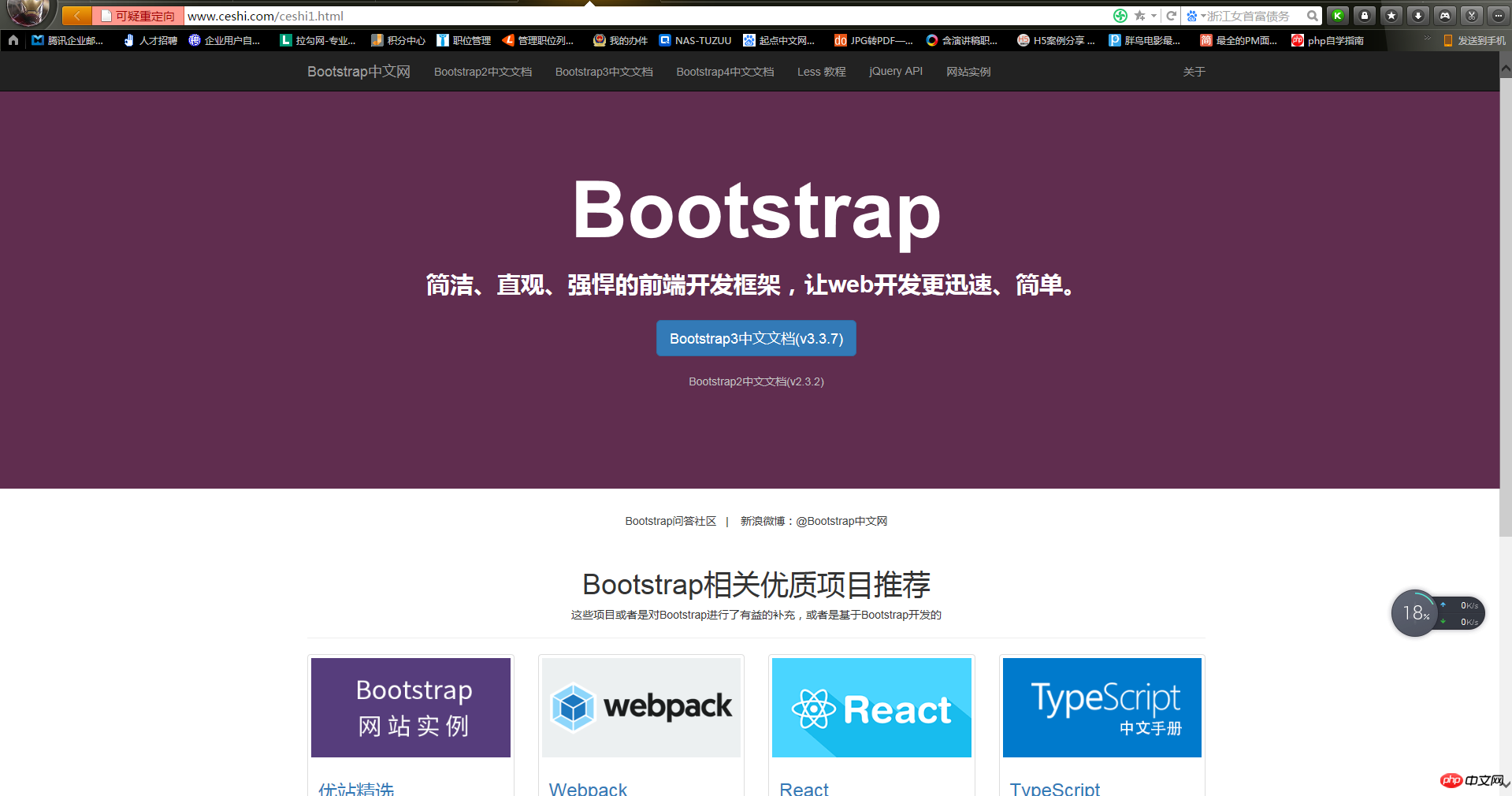The width and height of the screenshot is (1512, 796).
Task: Click the lock extension icon in the toolbar
Action: click(1365, 15)
